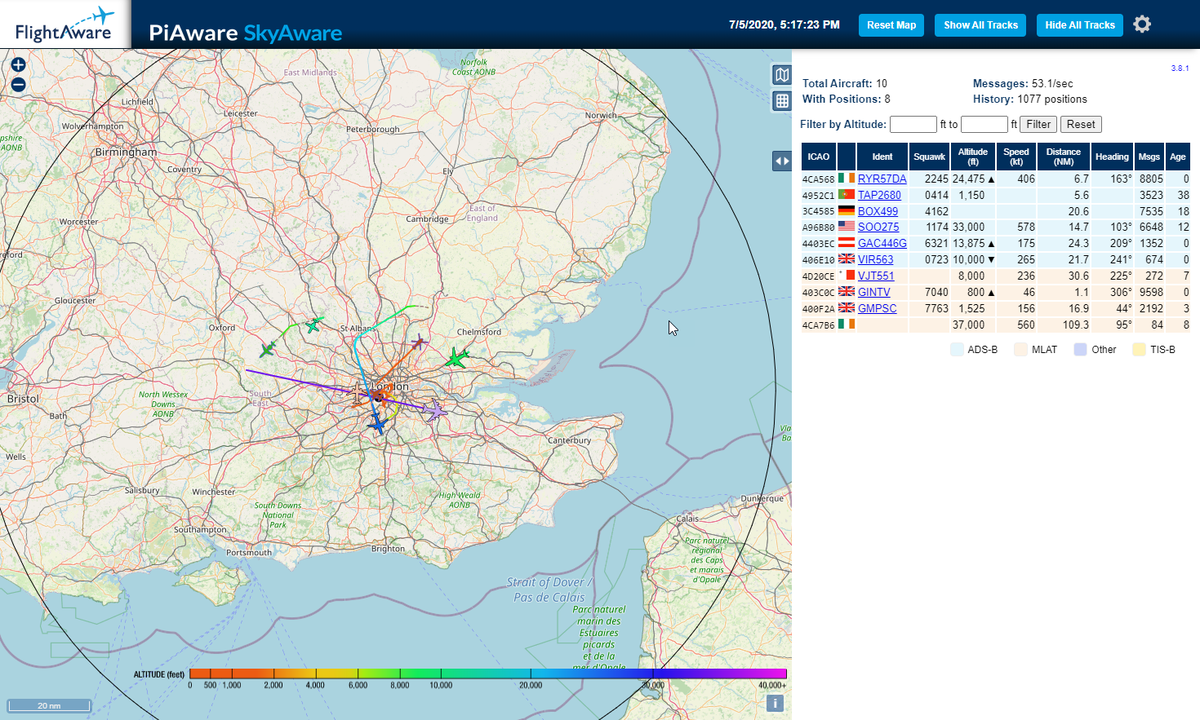Sort table by Speed column header
Screen dimensions: 1200x720
(1016, 156)
